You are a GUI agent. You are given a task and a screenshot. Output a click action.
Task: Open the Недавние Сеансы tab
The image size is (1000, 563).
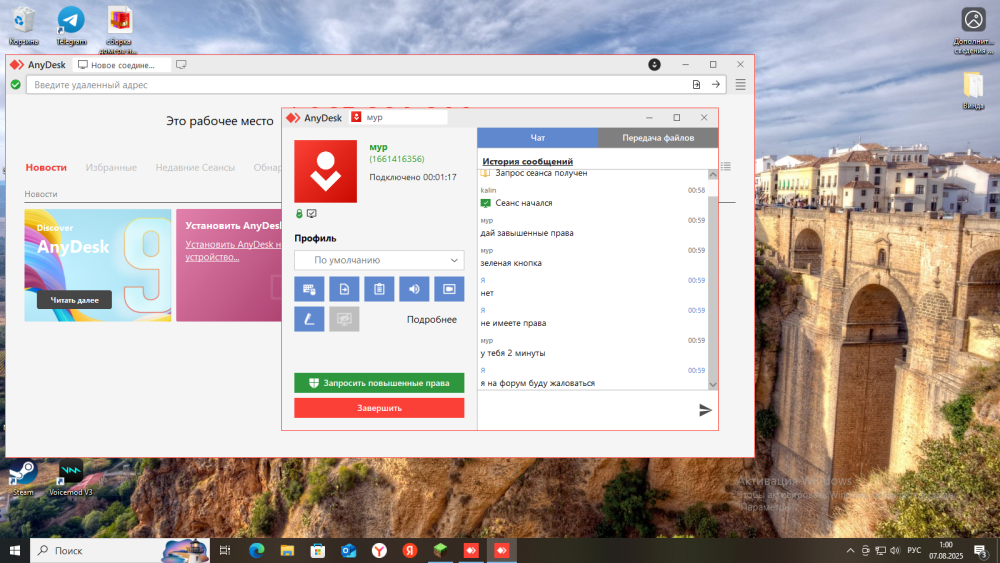click(x=195, y=167)
